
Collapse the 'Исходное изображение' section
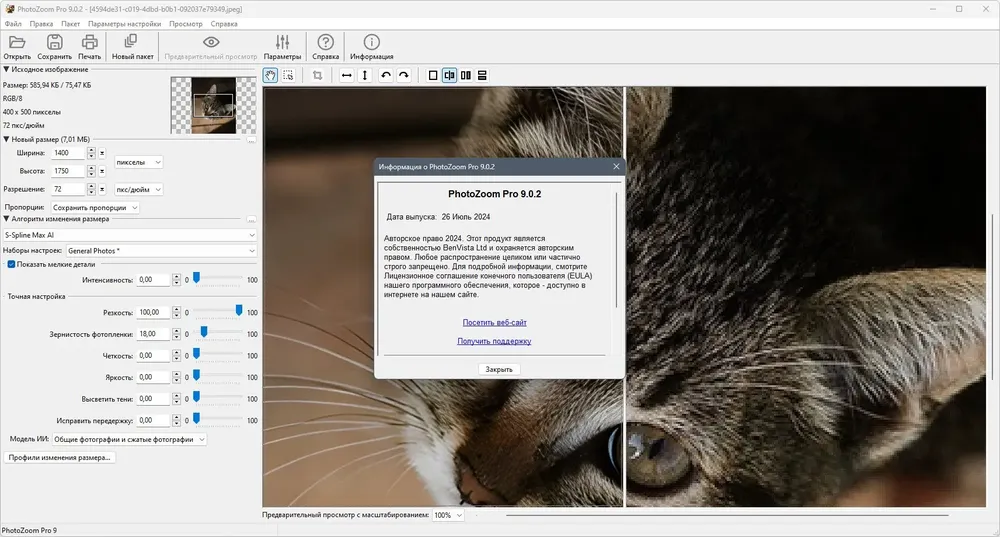coord(5,69)
